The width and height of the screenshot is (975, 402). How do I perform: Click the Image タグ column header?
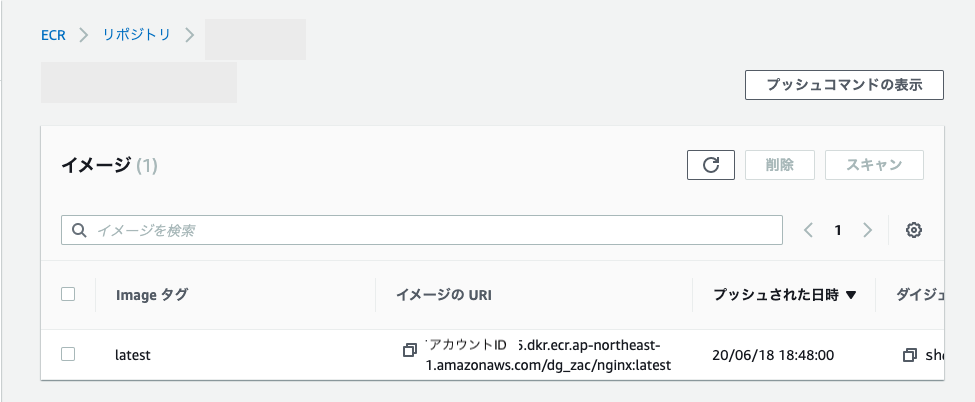click(152, 295)
